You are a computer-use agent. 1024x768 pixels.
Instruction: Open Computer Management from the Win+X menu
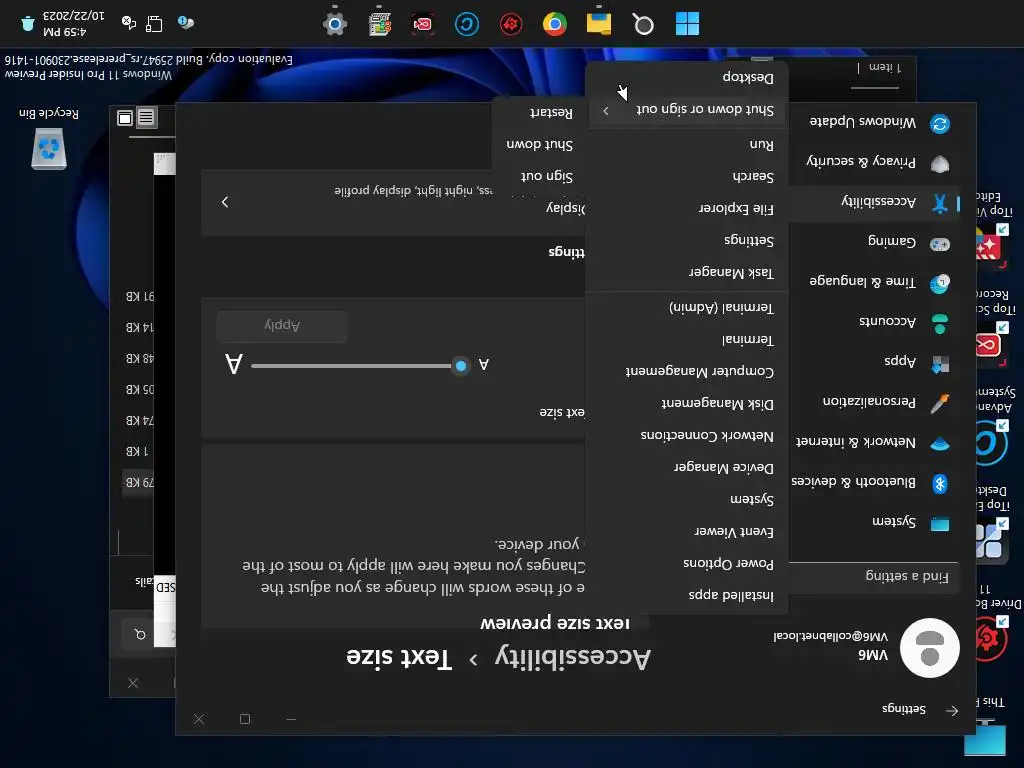coord(687,372)
